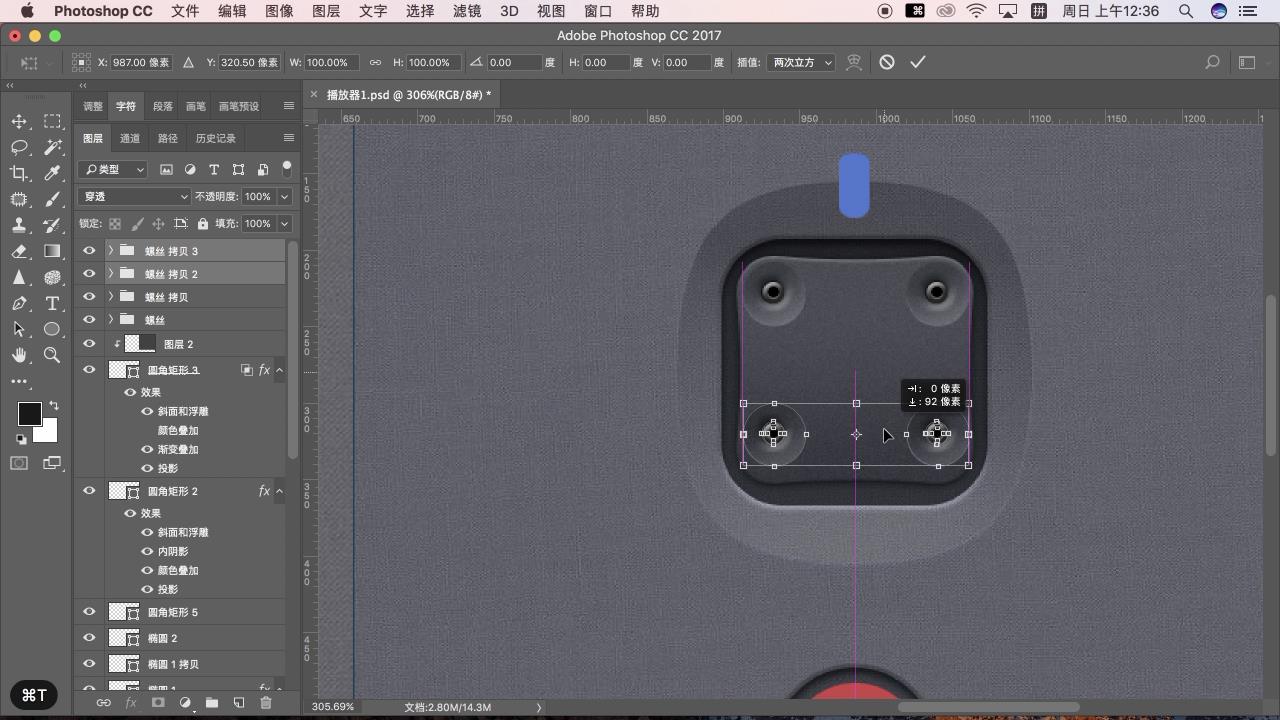
Task: Cancel the transform operation
Action: coord(887,62)
